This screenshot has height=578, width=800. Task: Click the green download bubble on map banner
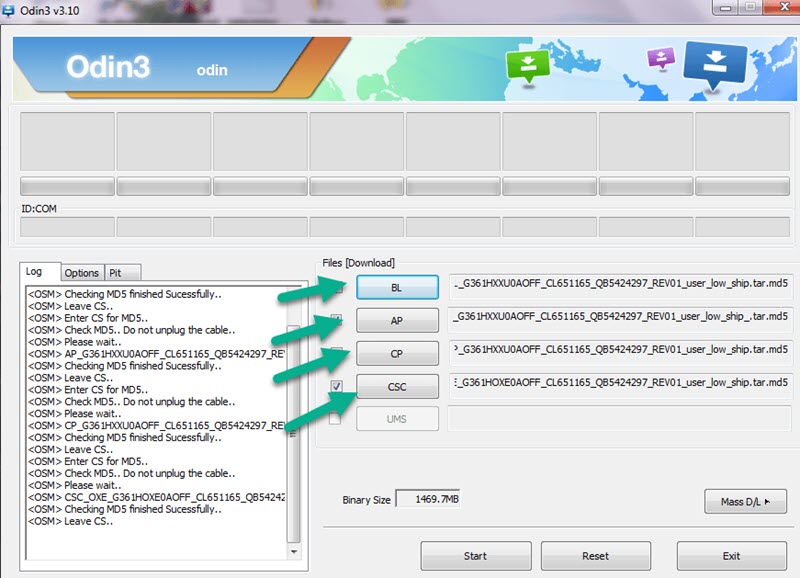pyautogui.click(x=527, y=62)
